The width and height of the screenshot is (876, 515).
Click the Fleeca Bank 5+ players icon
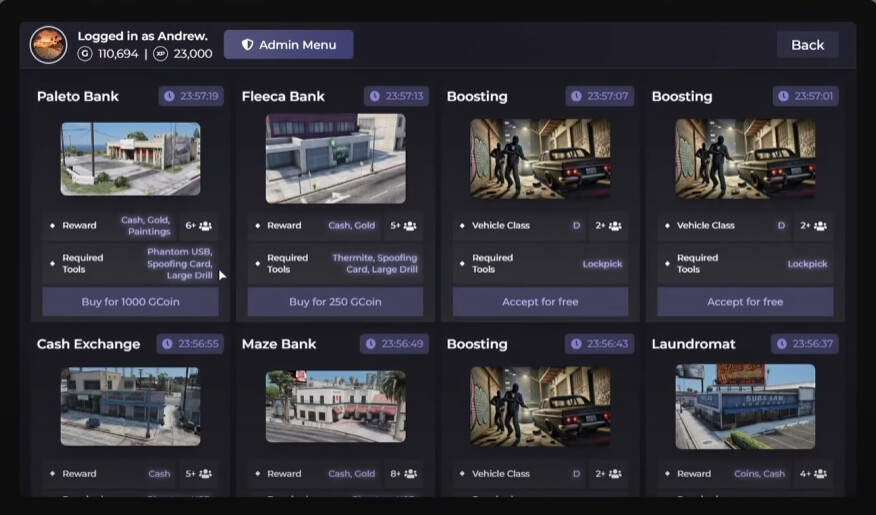[410, 226]
